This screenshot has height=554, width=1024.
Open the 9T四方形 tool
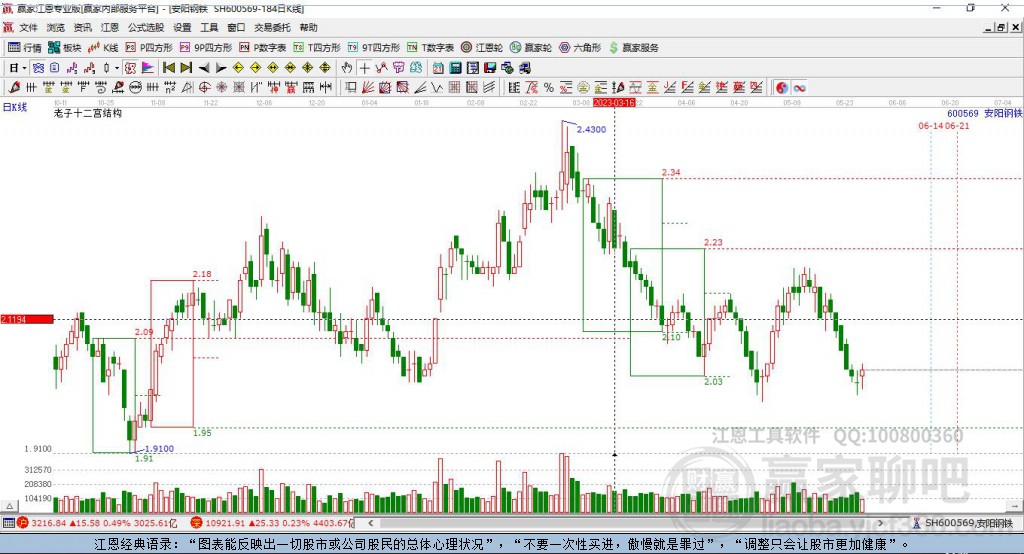(x=373, y=48)
